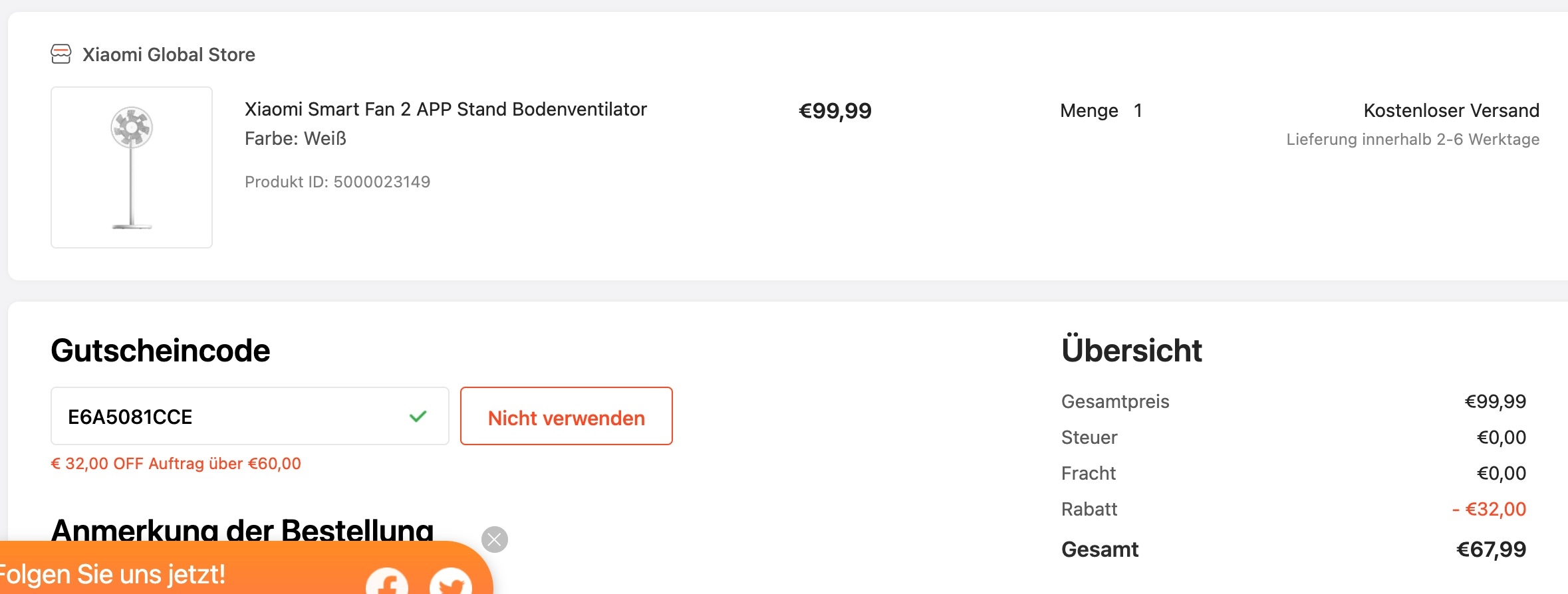Click the store icon beside Xiaomi Global Store
The image size is (1568, 594).
tap(61, 54)
